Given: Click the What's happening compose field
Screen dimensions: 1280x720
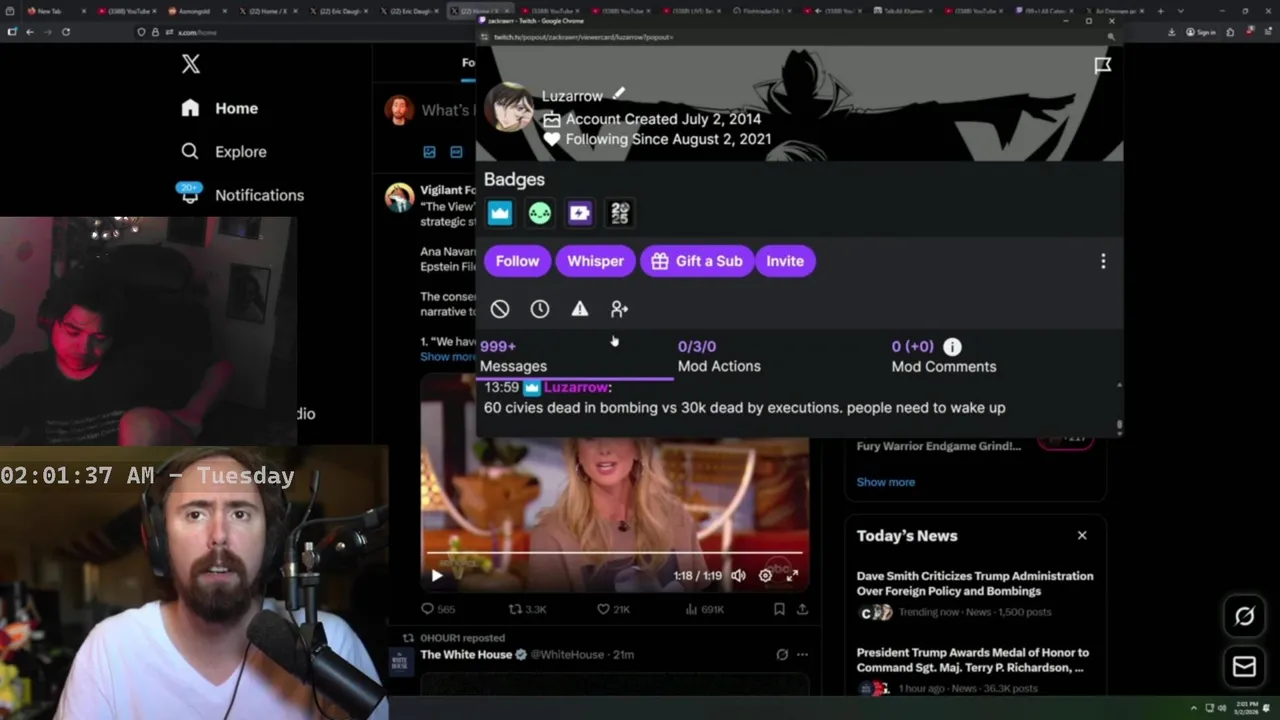Looking at the screenshot, I should pyautogui.click(x=447, y=110).
